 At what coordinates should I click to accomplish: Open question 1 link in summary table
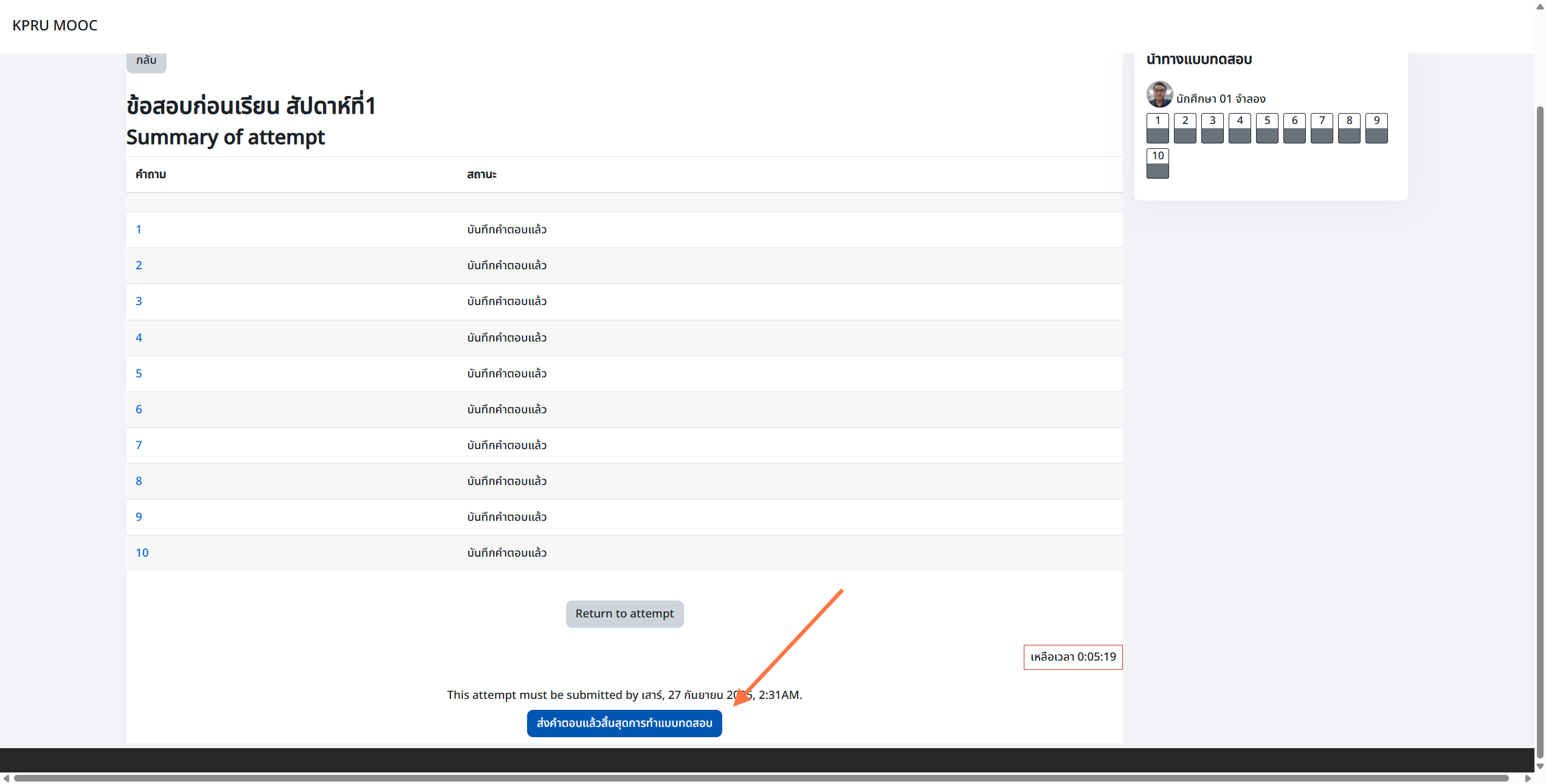pos(139,230)
